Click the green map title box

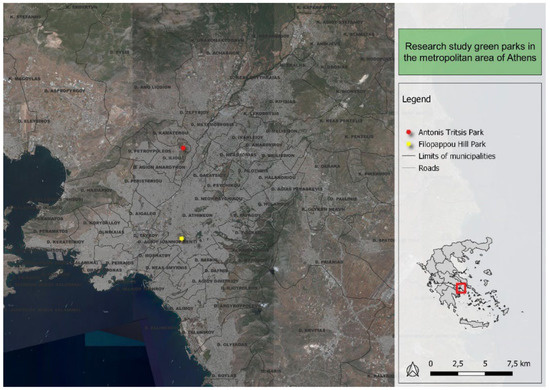coord(470,52)
